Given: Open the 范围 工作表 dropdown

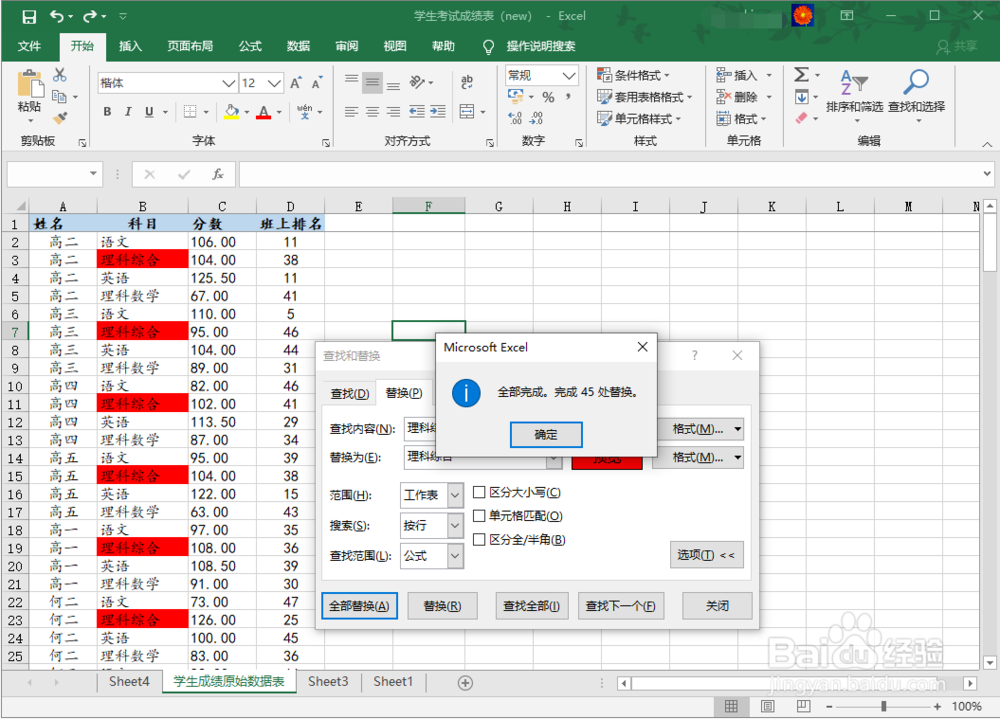Looking at the screenshot, I should pyautogui.click(x=455, y=495).
